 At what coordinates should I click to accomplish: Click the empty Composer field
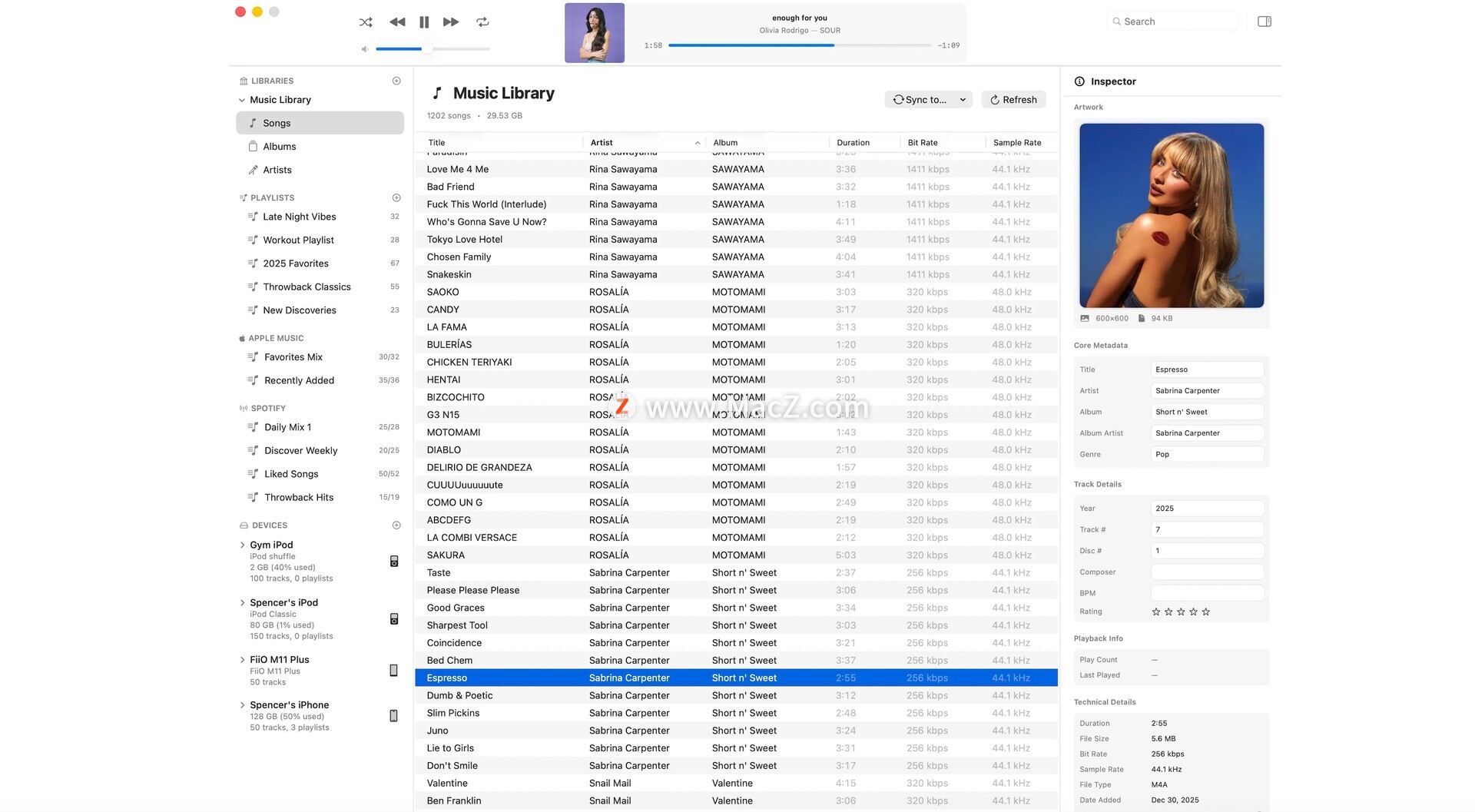point(1207,572)
